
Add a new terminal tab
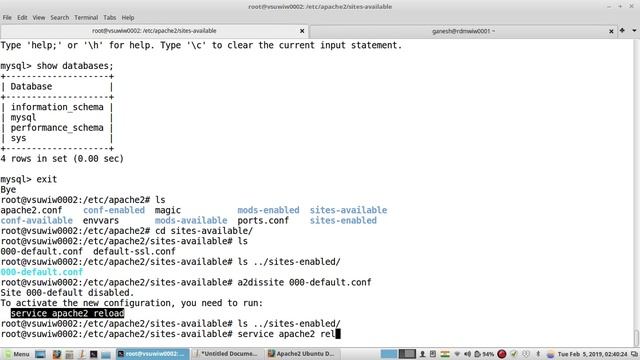[622, 31]
